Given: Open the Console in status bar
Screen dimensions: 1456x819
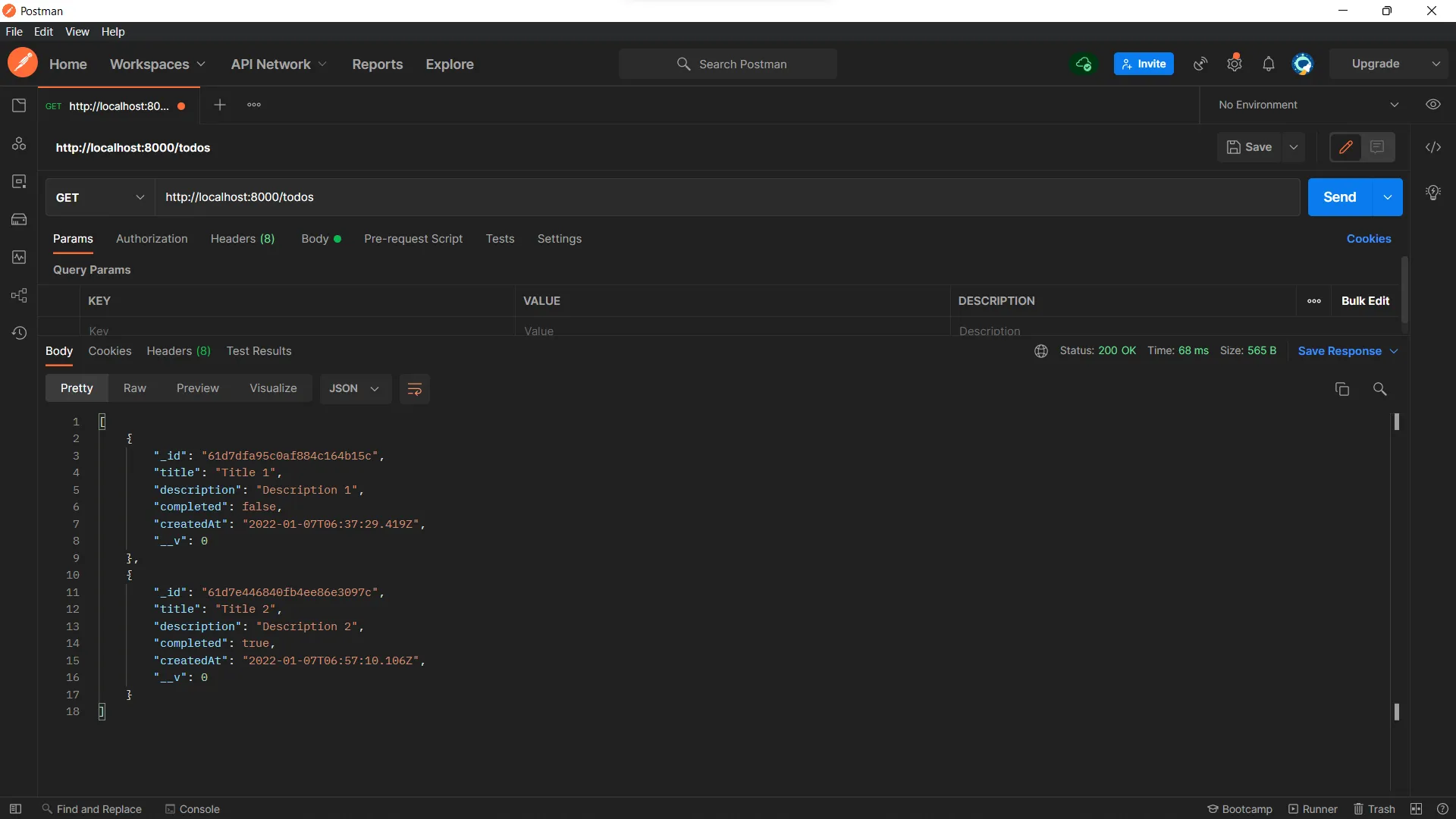Looking at the screenshot, I should [193, 809].
